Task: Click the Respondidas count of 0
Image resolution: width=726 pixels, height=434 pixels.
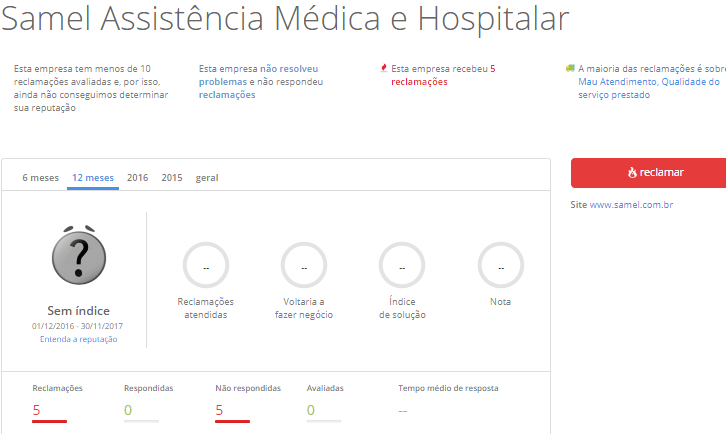Action: click(x=128, y=410)
